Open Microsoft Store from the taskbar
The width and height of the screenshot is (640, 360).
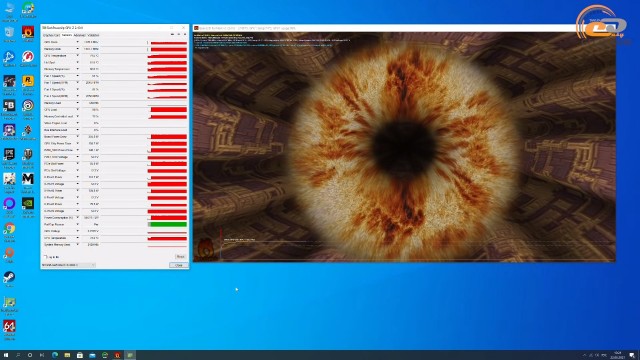pyautogui.click(x=80, y=355)
